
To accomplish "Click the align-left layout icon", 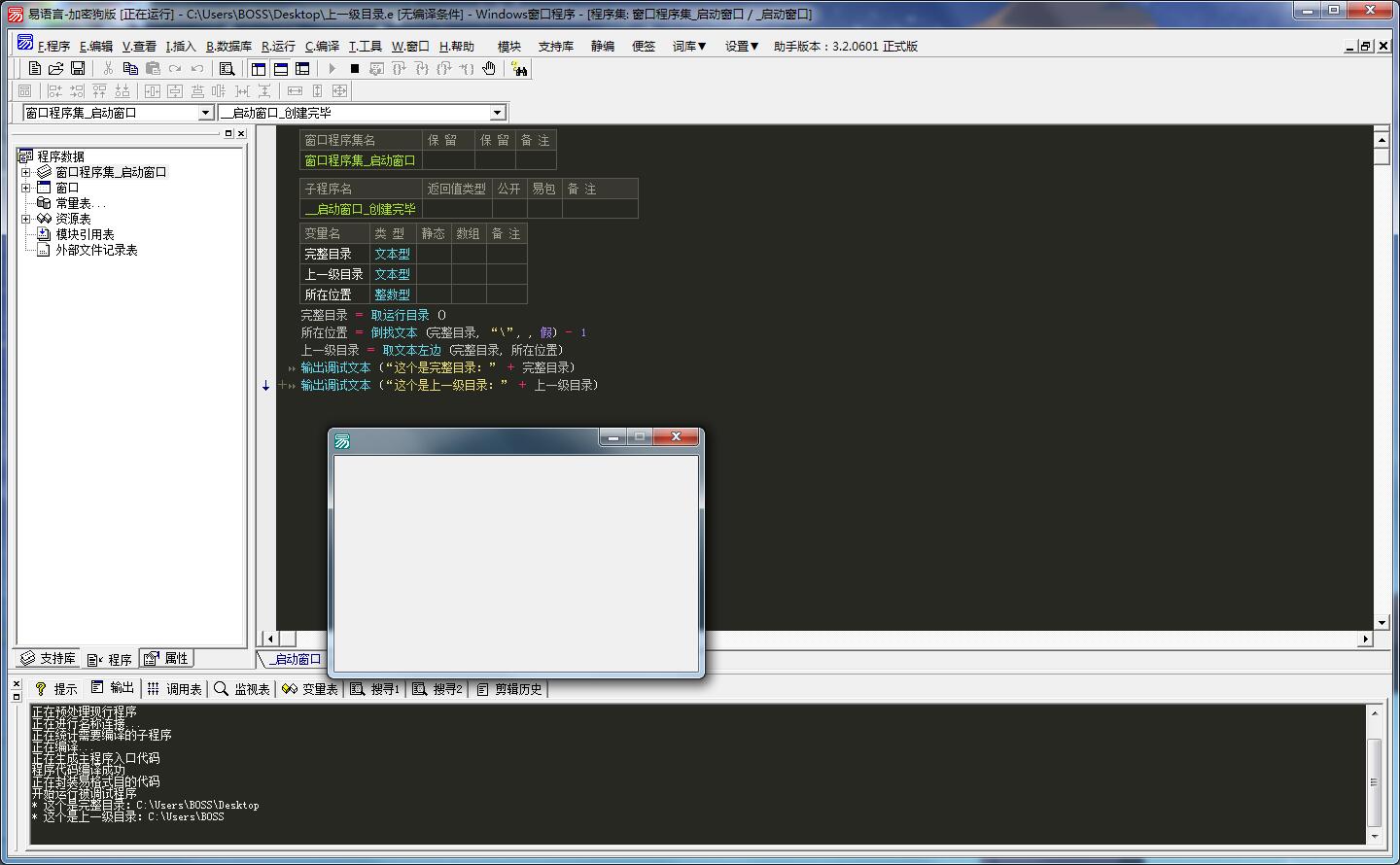I will point(55,90).
